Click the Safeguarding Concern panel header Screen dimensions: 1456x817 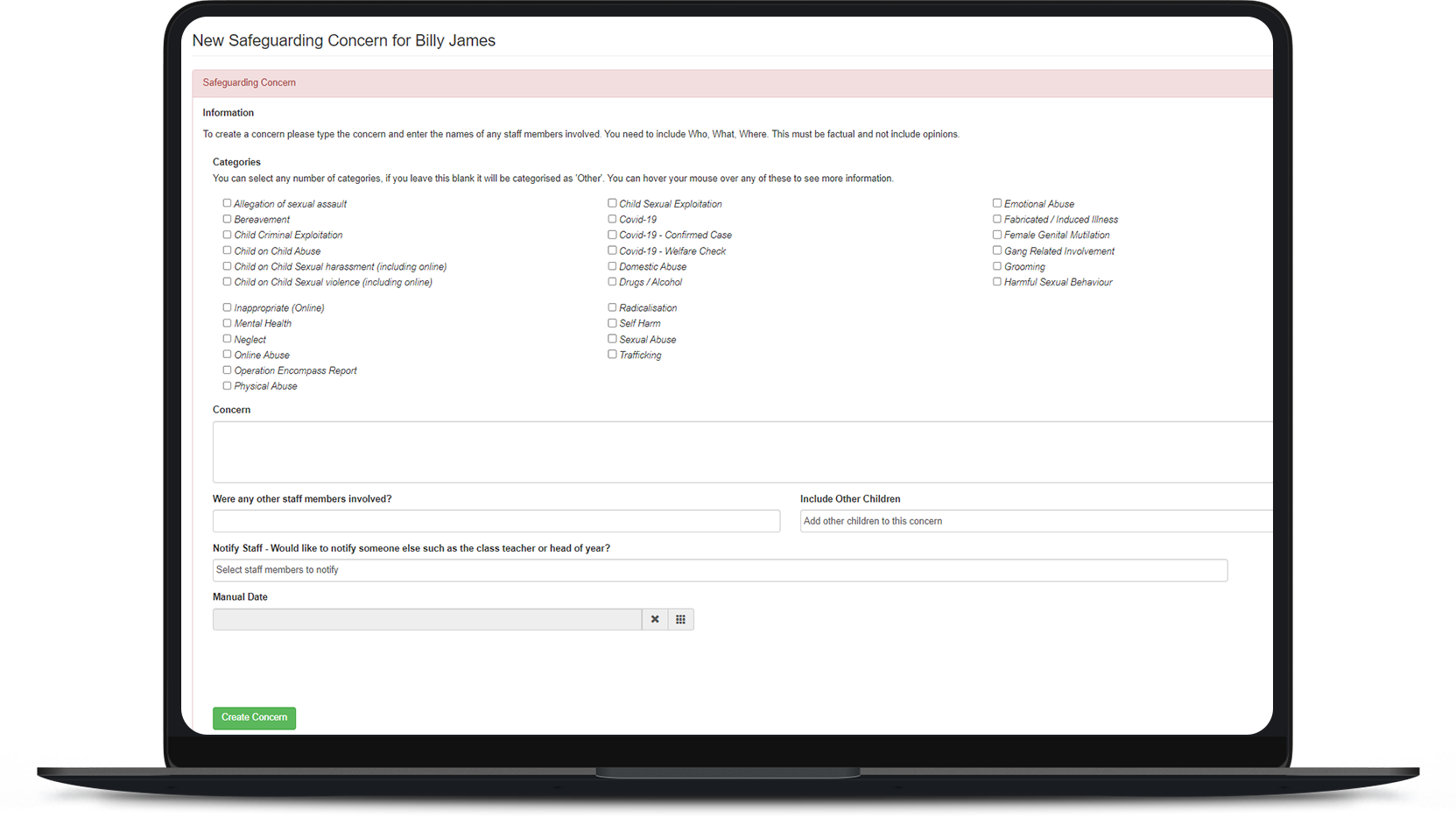(x=731, y=82)
